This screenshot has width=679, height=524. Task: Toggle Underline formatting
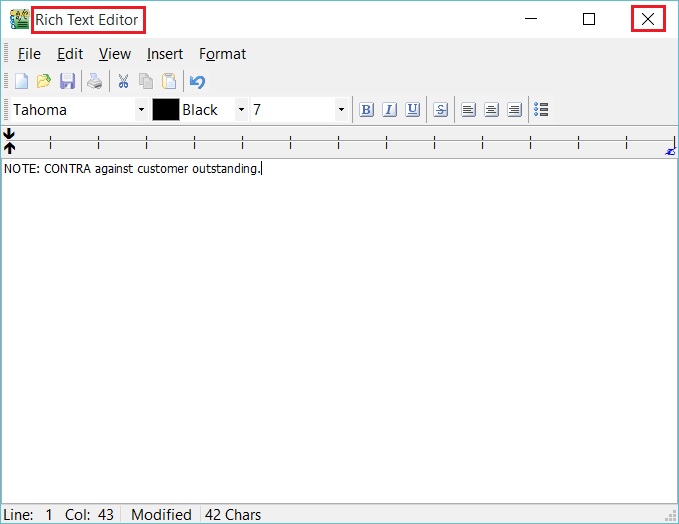(x=412, y=110)
